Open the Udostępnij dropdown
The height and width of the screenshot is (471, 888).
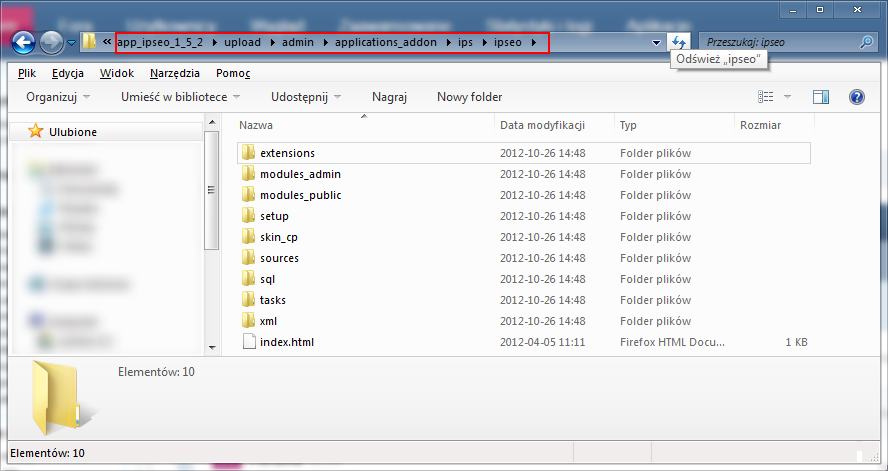click(x=306, y=97)
